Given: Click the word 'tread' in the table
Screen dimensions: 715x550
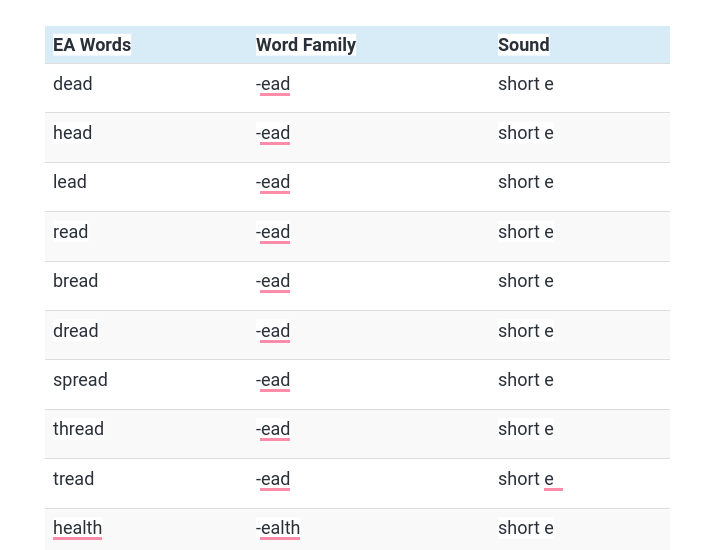Looking at the screenshot, I should tap(73, 479).
